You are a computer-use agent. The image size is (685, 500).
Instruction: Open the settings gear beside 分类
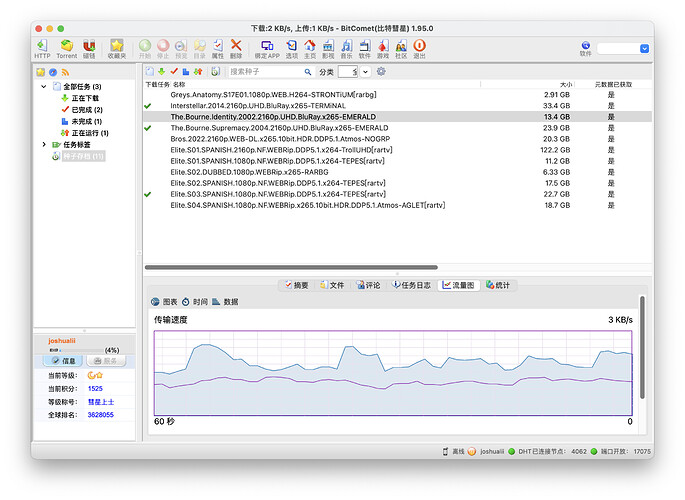381,71
